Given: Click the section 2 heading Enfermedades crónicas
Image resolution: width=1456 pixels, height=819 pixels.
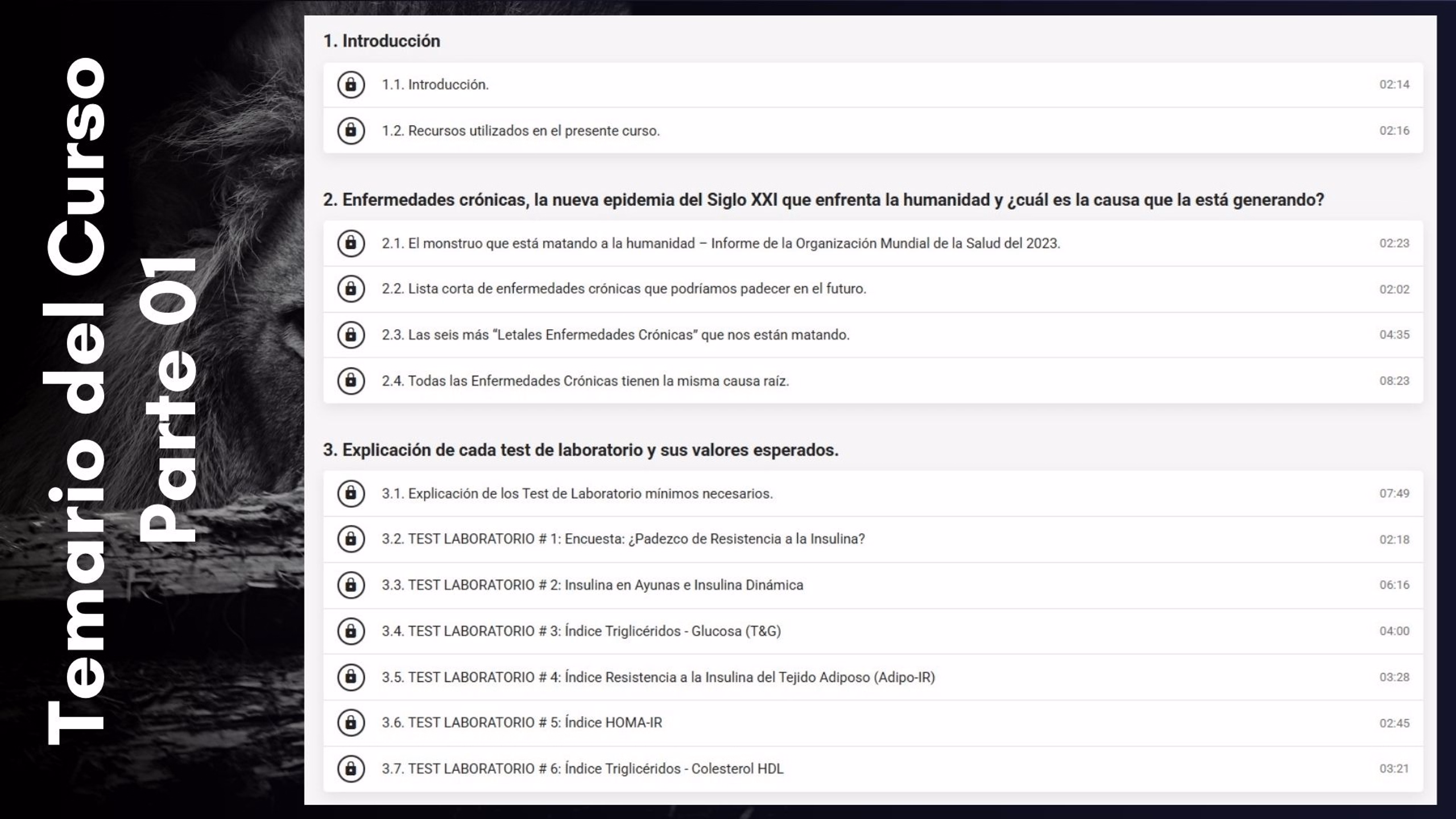Looking at the screenshot, I should (x=824, y=200).
